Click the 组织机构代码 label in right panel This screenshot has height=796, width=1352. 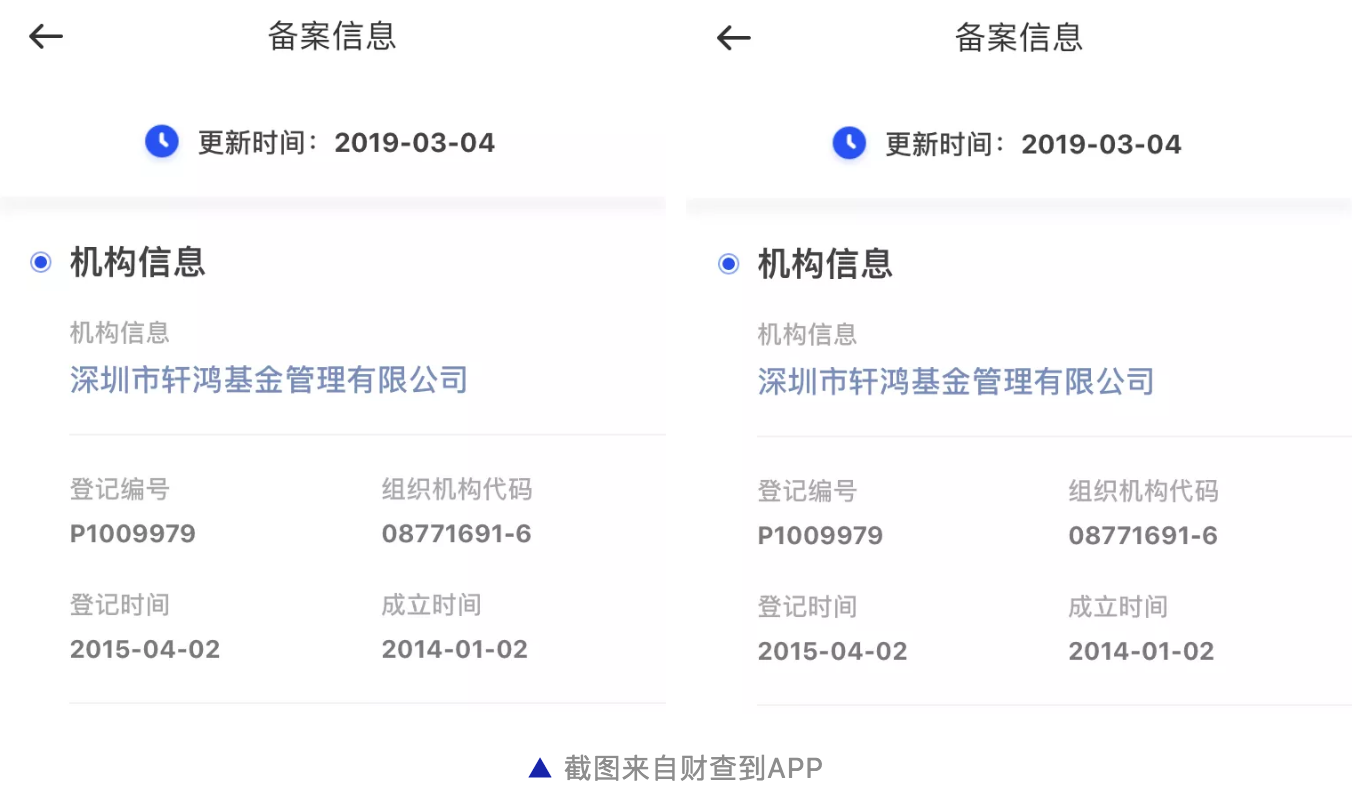tap(1143, 491)
